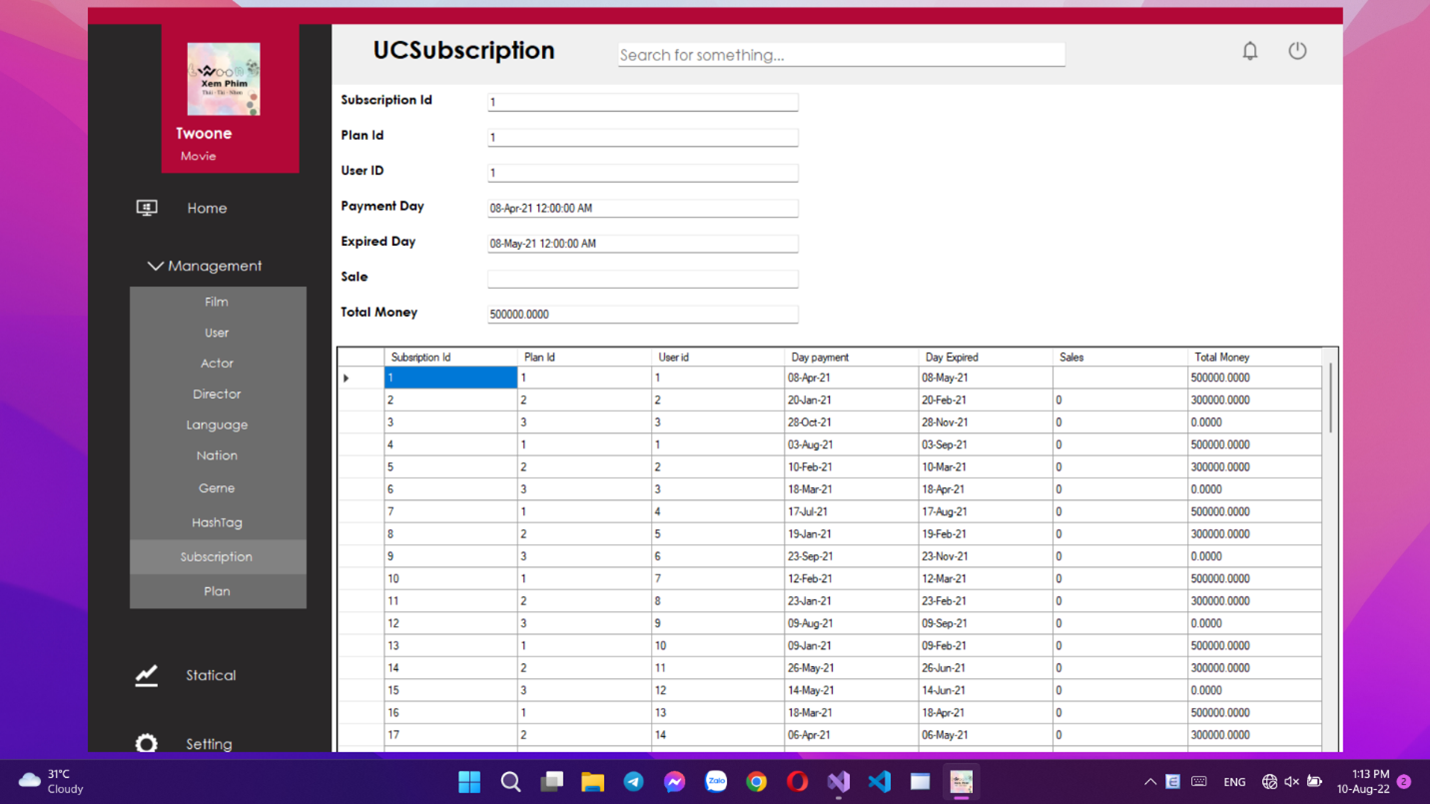Click the Payment Day field

643,208
